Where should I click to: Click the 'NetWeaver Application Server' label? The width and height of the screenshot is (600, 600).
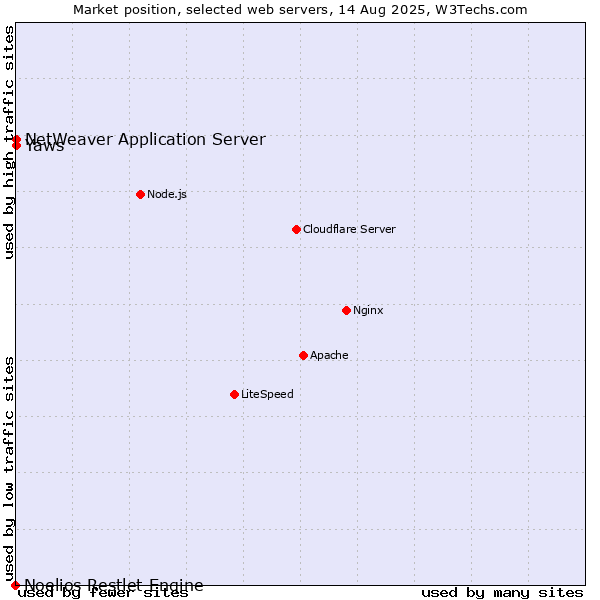coord(145,139)
